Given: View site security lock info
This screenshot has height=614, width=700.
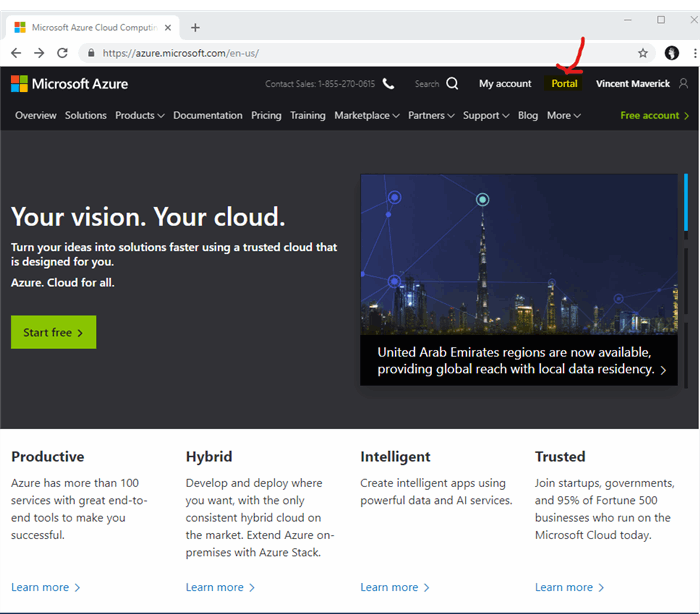Looking at the screenshot, I should (x=91, y=53).
